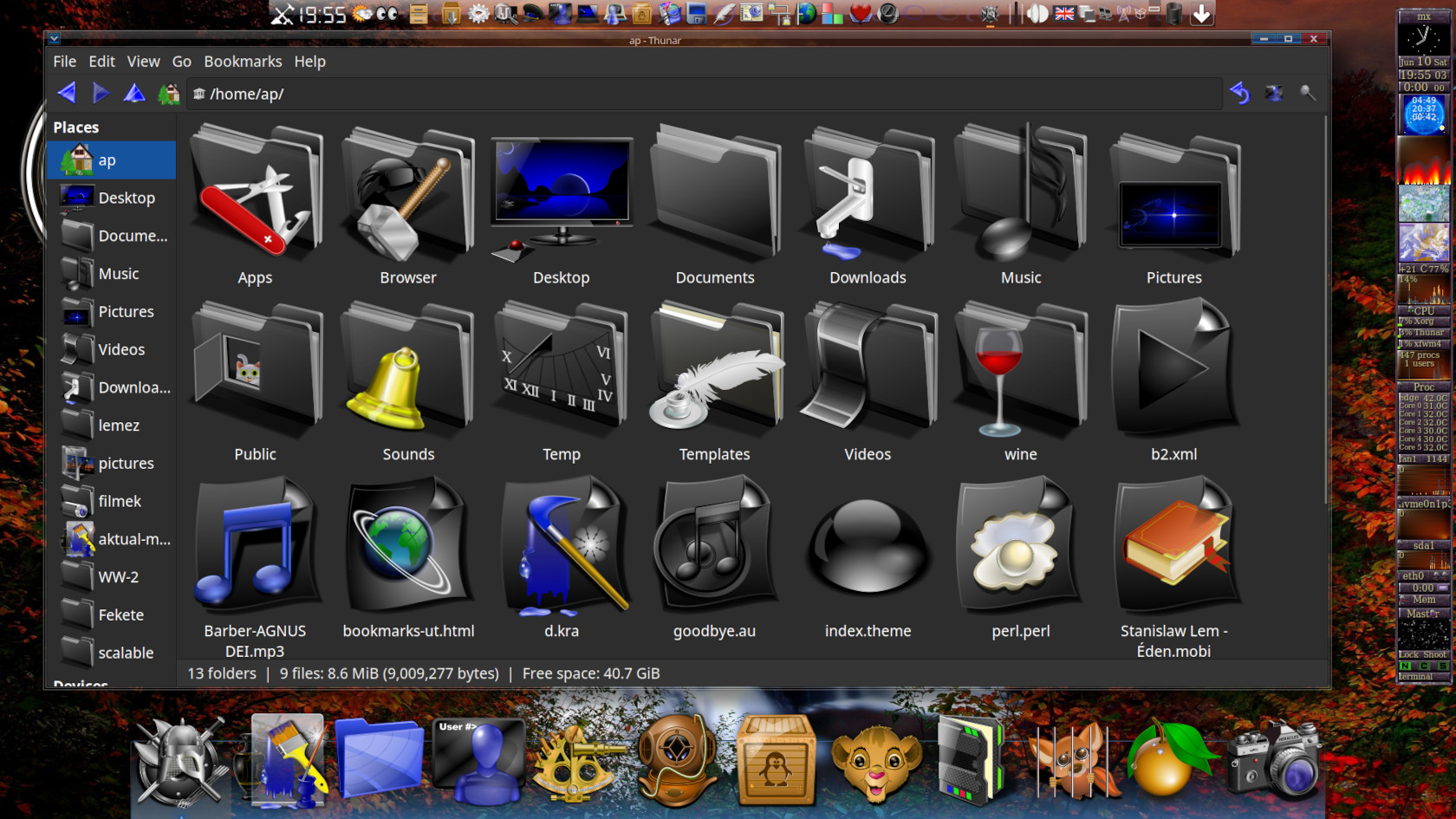Open the Go menu
This screenshot has height=819, width=1456.
coord(181,62)
